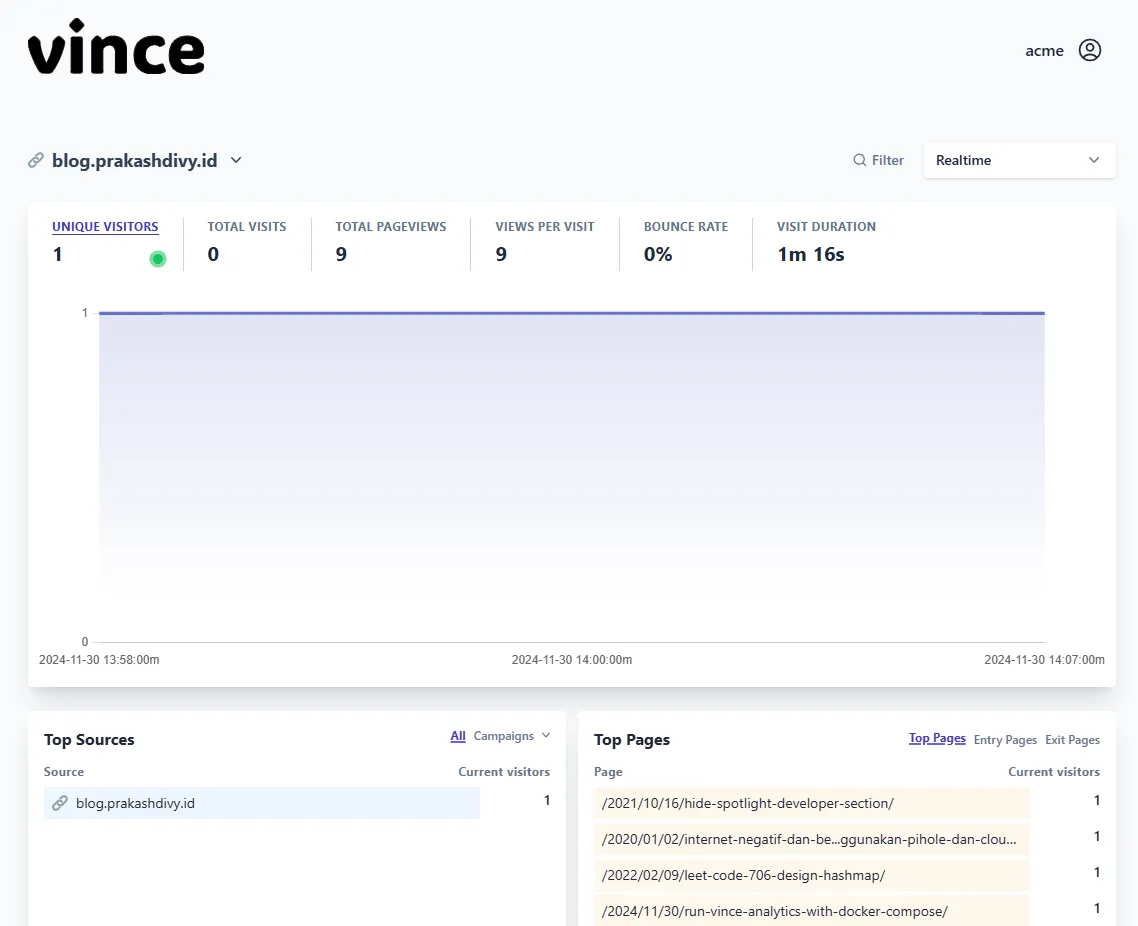Screen dimensions: 1138x926
Task: Switch to the Entry Pages tab
Action: pos(1005,740)
